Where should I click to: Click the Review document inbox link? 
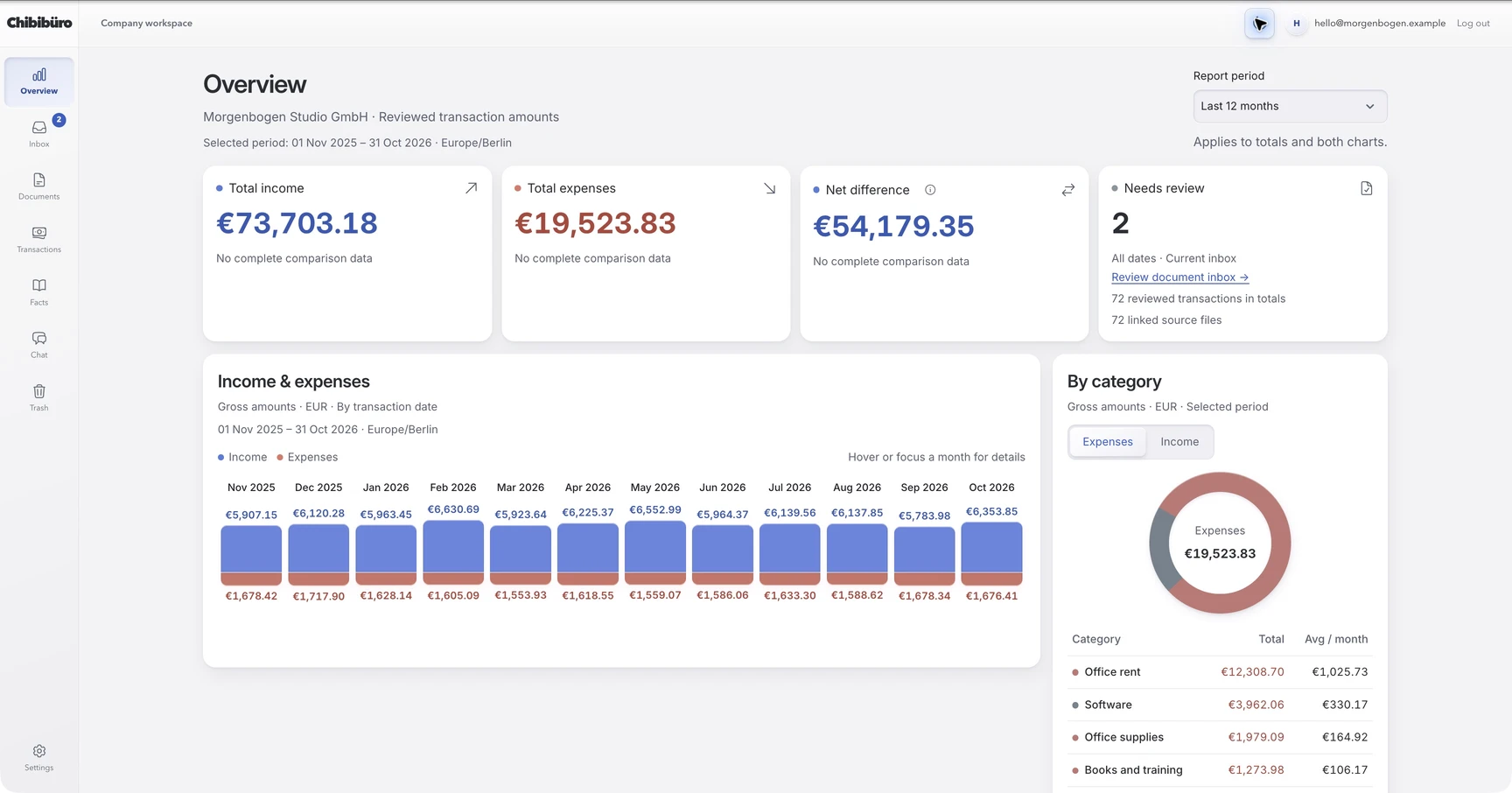1179,277
